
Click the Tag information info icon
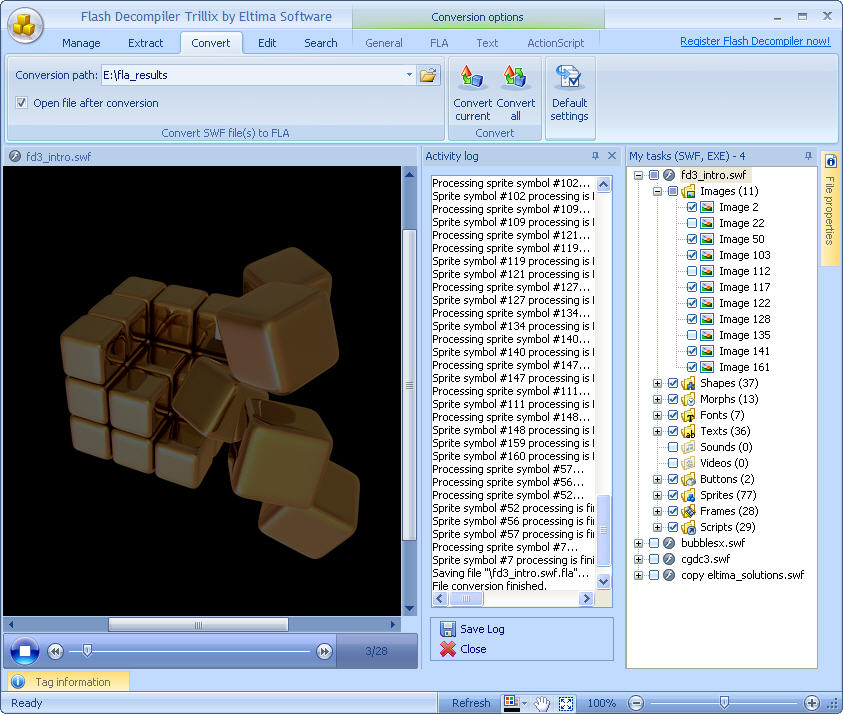tap(18, 682)
